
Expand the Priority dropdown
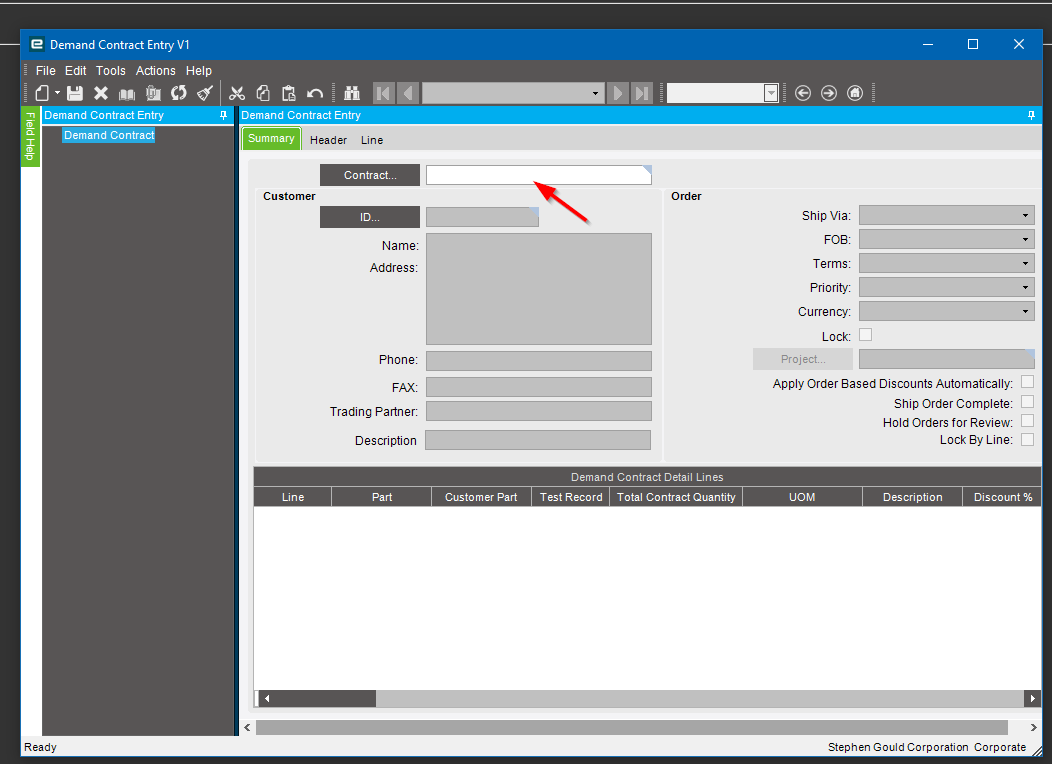(x=1025, y=287)
